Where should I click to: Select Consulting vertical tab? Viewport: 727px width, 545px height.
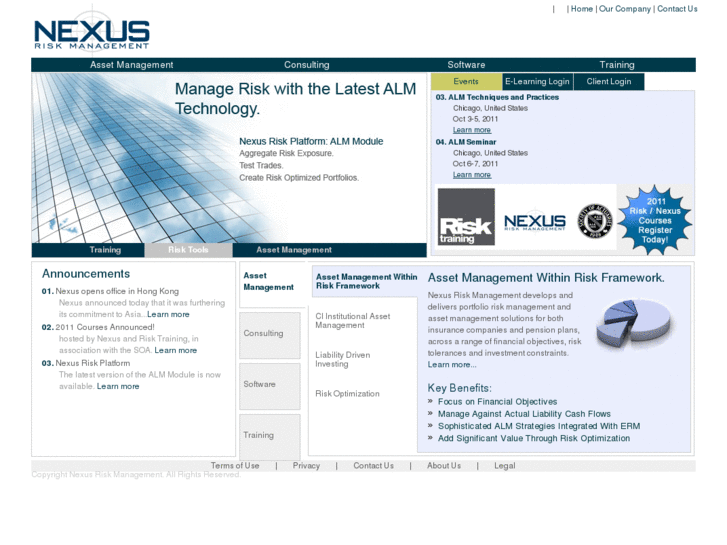point(270,335)
